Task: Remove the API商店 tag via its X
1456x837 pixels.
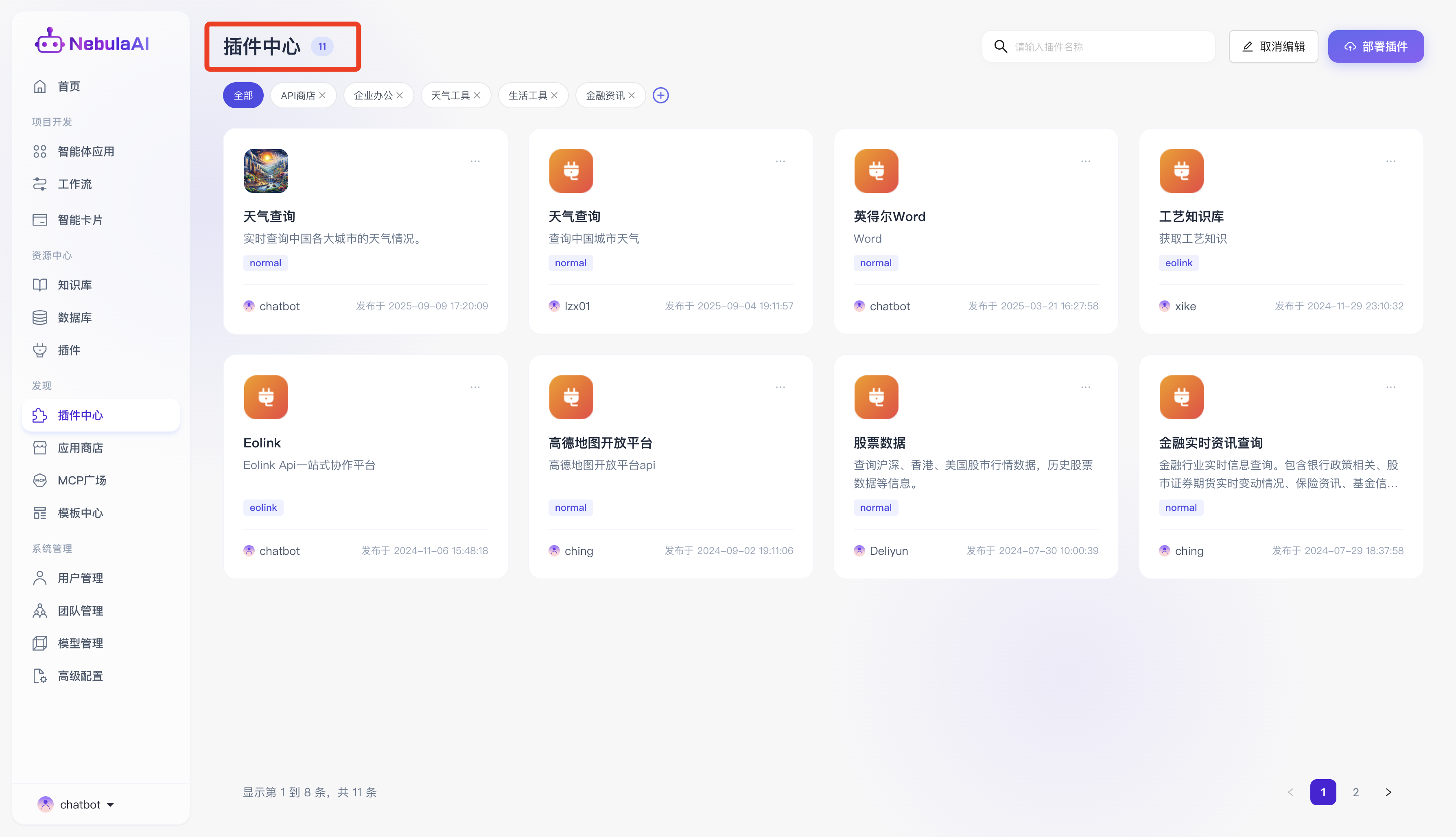Action: point(322,95)
